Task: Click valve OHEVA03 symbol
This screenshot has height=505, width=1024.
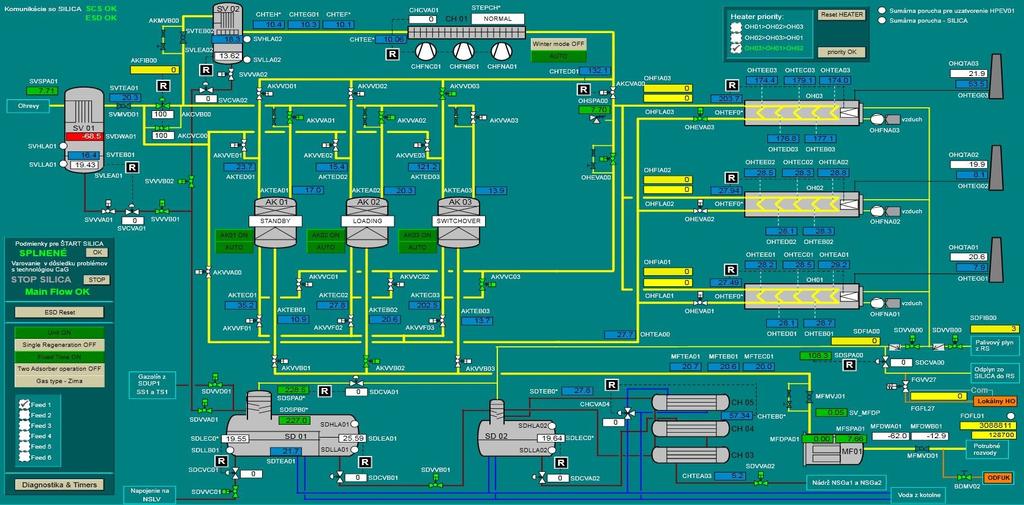Action: [x=699, y=117]
